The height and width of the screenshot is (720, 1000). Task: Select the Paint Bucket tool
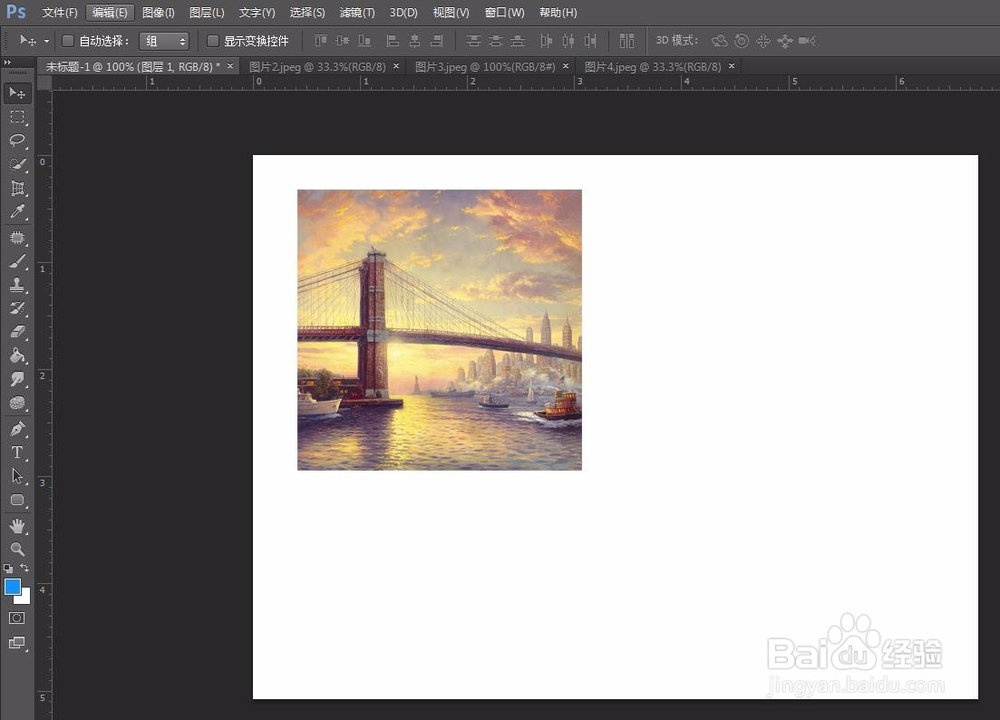point(17,356)
